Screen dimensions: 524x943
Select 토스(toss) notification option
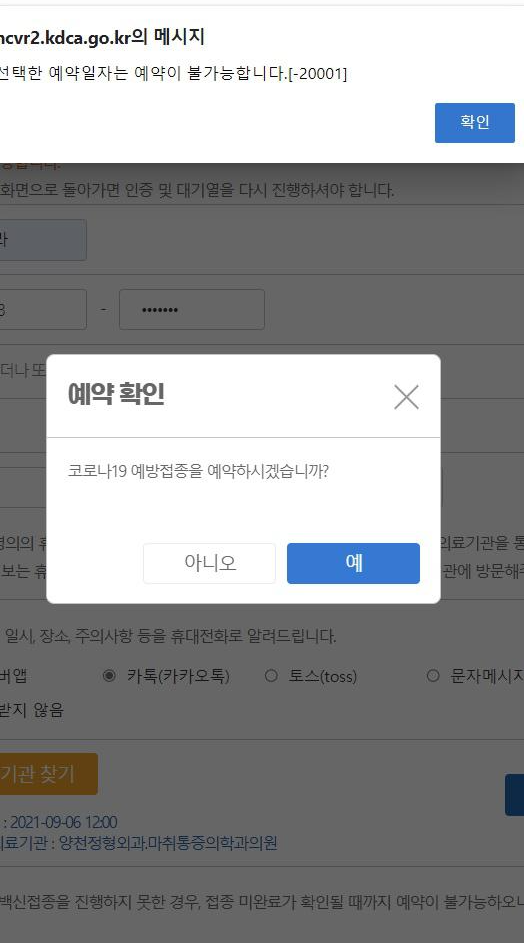pos(271,675)
